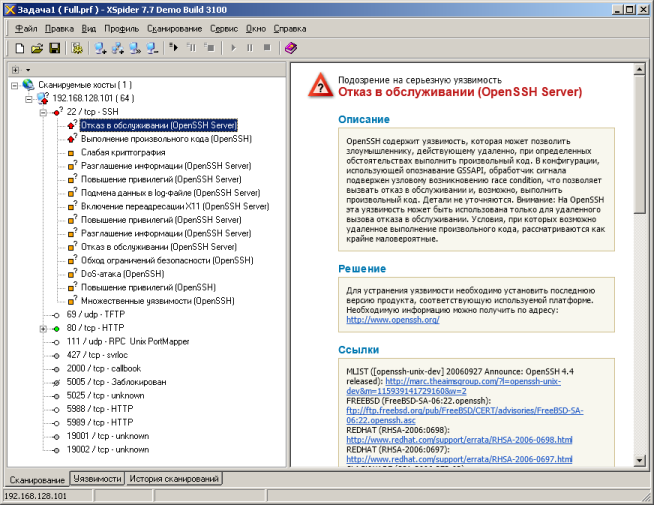Open the RHSA-2006-0698 Red Hat link
Viewport: 654px width, 505px height.
459,440
